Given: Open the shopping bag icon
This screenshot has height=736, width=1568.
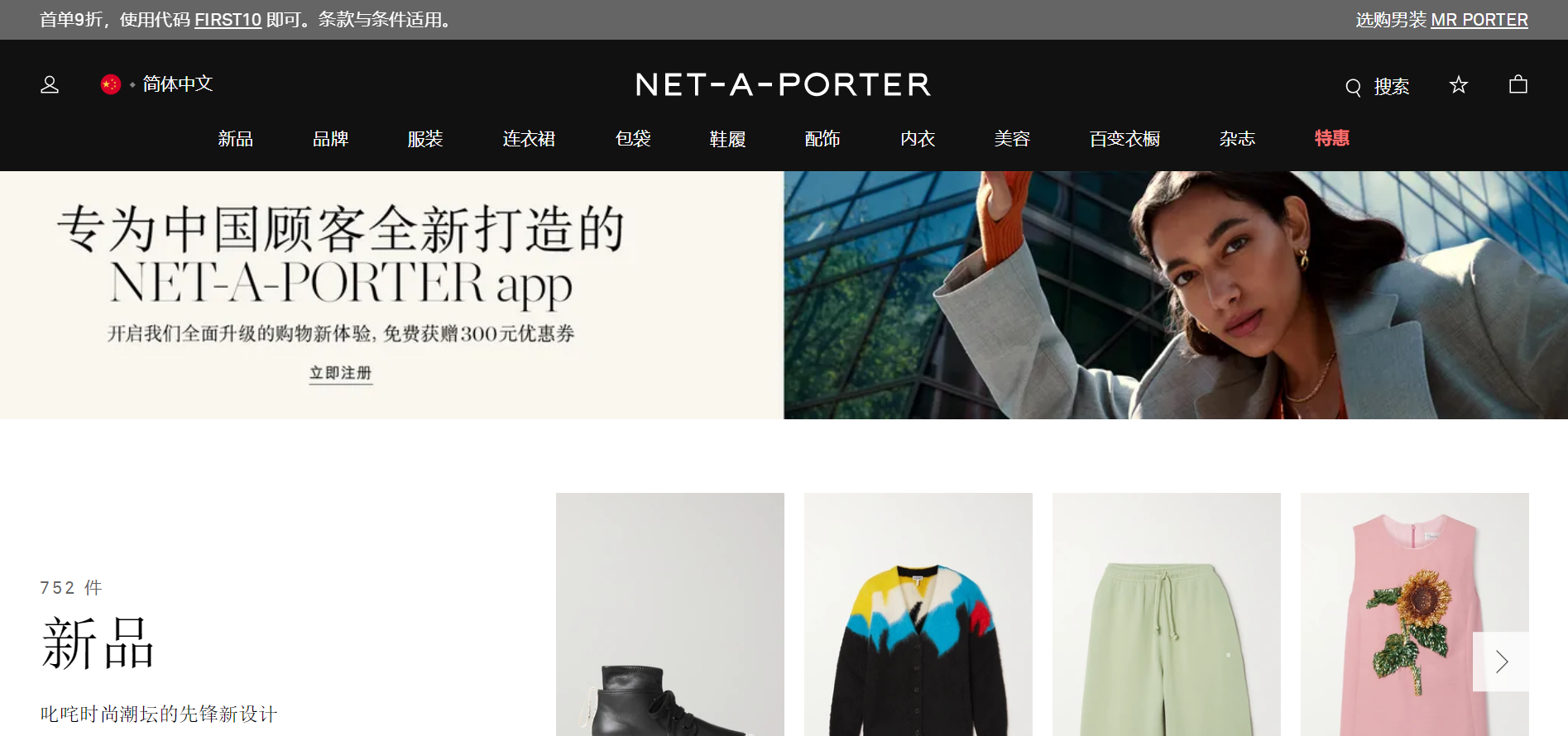Looking at the screenshot, I should tap(1518, 84).
